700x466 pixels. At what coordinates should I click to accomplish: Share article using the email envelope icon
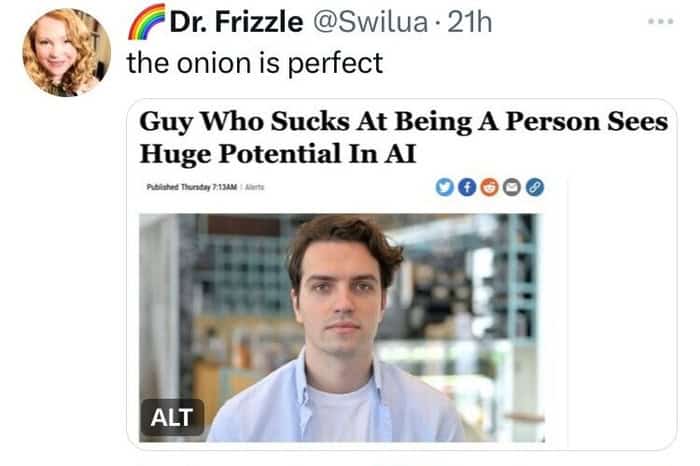512,187
